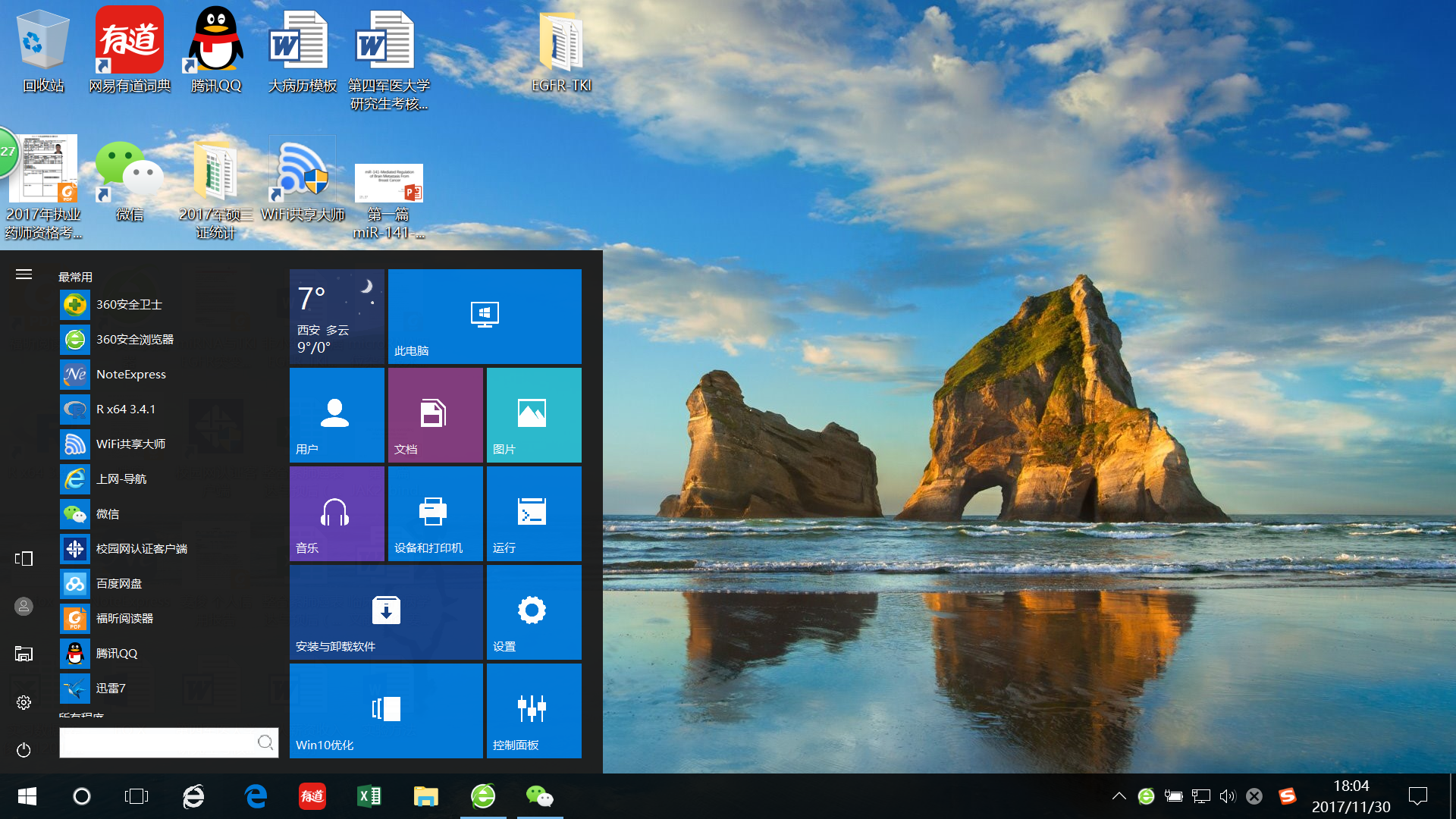
Task: Open the notification center from the tray
Action: tap(1420, 796)
